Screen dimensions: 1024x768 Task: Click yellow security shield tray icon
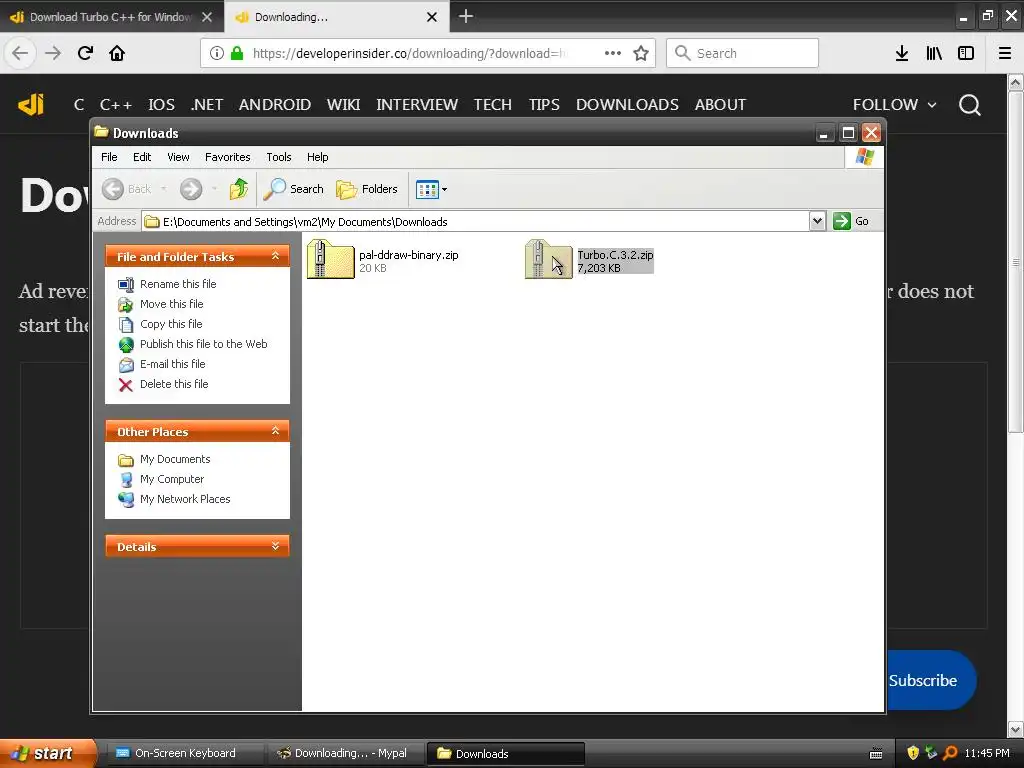[913, 753]
